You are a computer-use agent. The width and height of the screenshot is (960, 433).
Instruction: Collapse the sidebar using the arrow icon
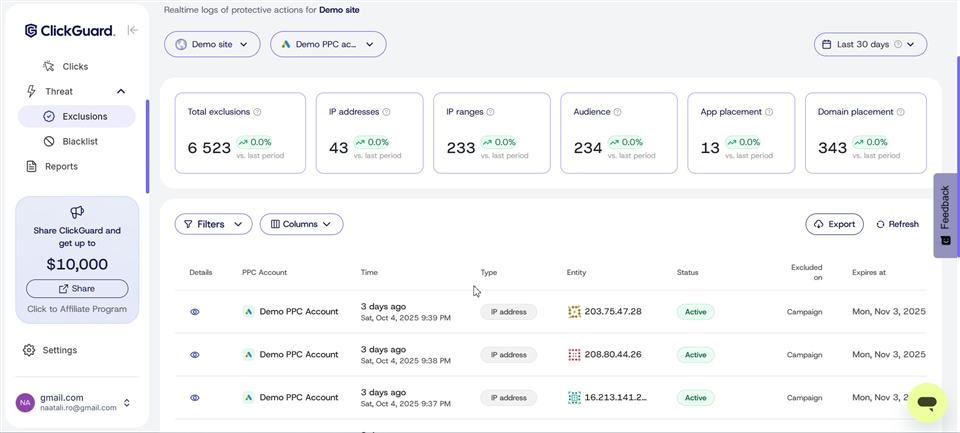pos(133,30)
